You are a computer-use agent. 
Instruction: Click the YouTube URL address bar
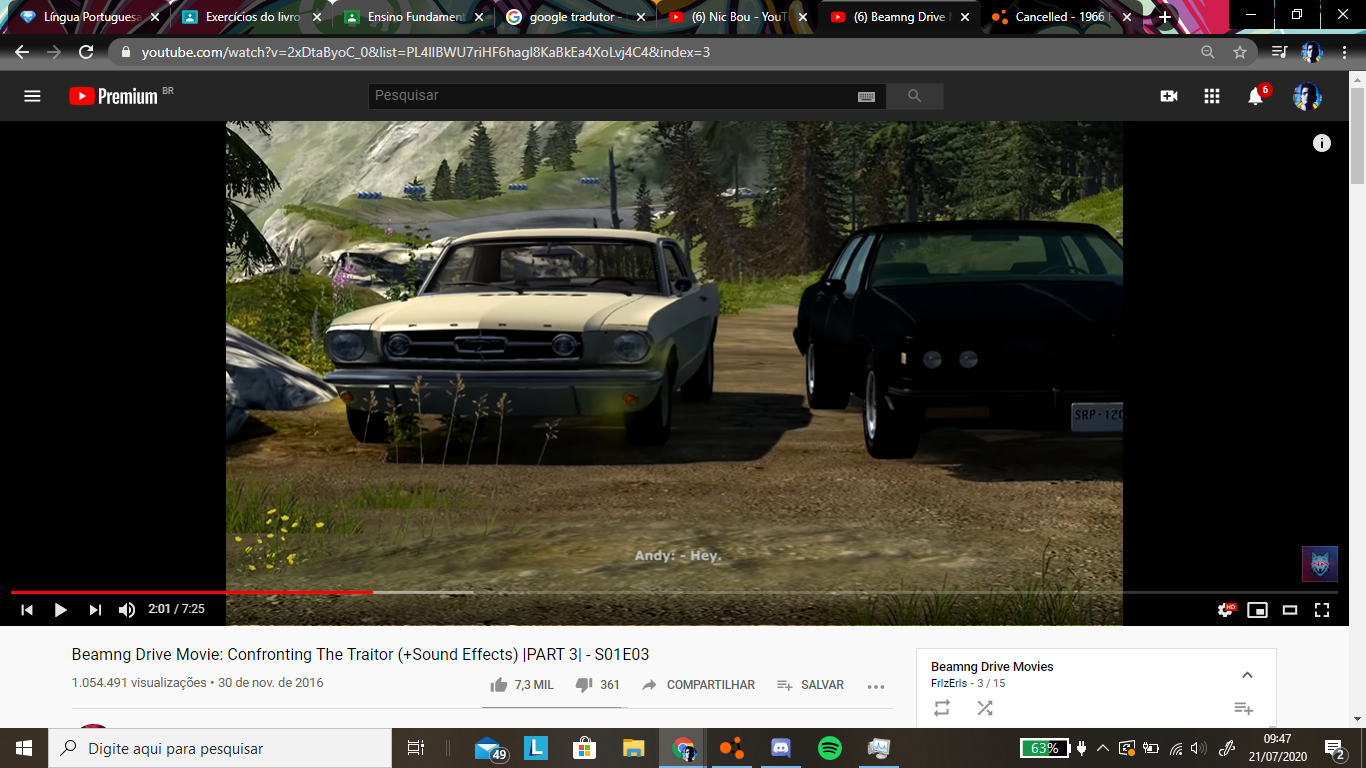(425, 52)
